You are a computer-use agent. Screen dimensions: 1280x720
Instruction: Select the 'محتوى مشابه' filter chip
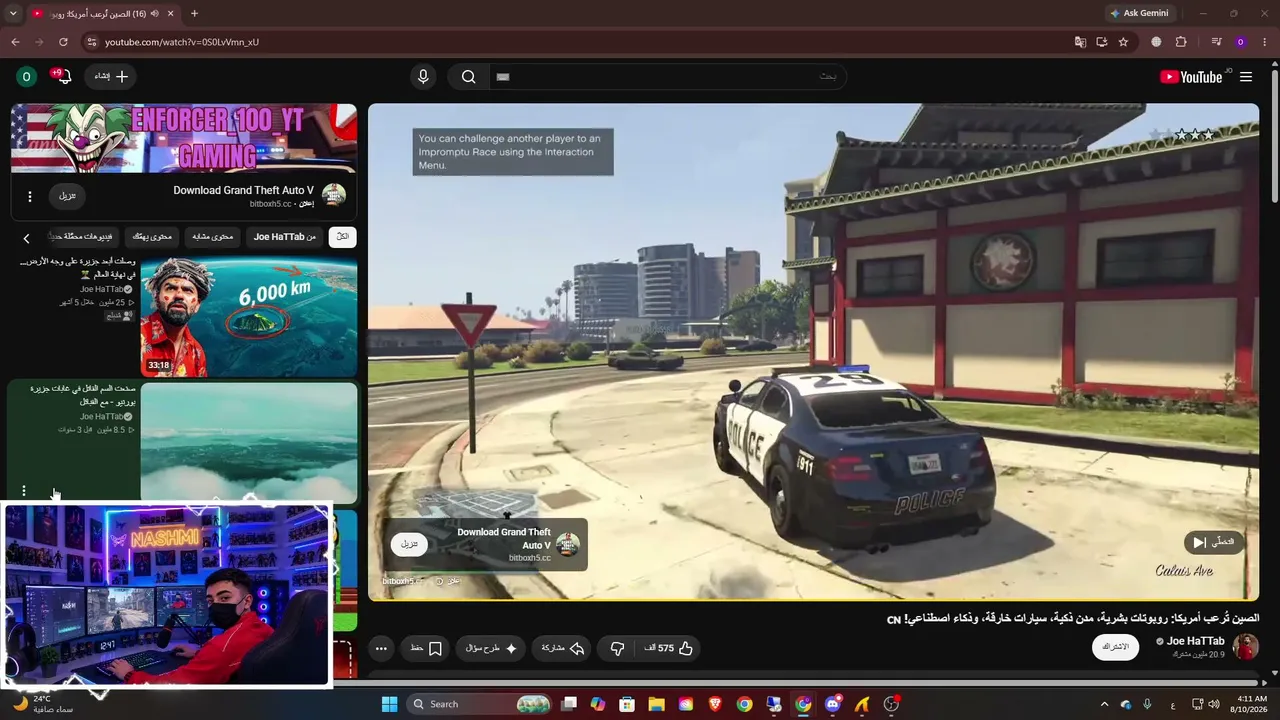(212, 237)
